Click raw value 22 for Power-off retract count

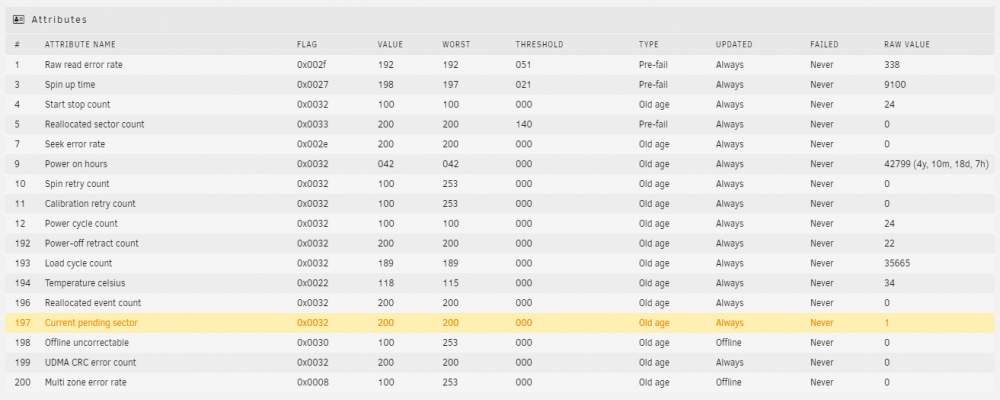click(x=889, y=243)
